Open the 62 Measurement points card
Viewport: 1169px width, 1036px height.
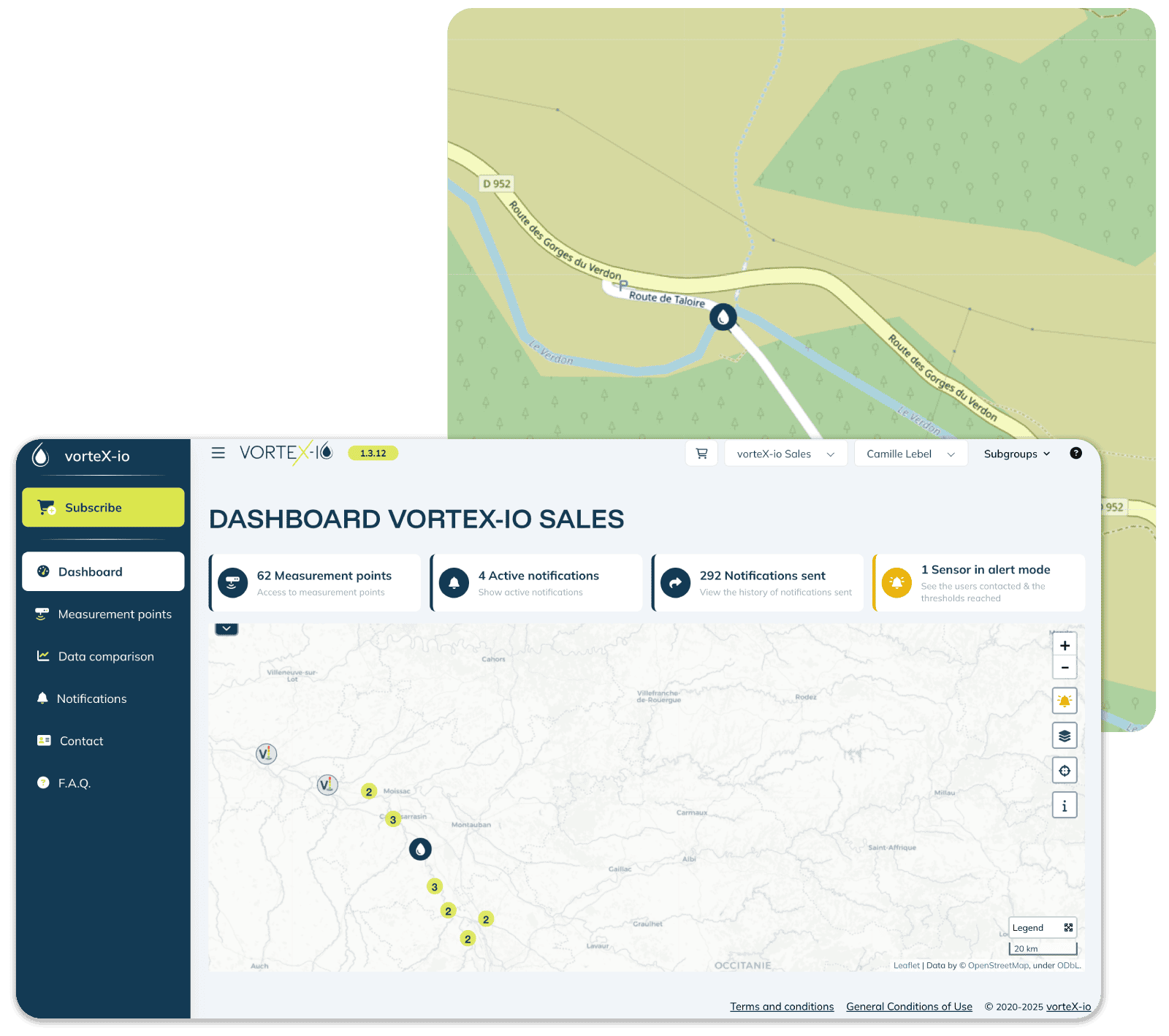[x=315, y=582]
